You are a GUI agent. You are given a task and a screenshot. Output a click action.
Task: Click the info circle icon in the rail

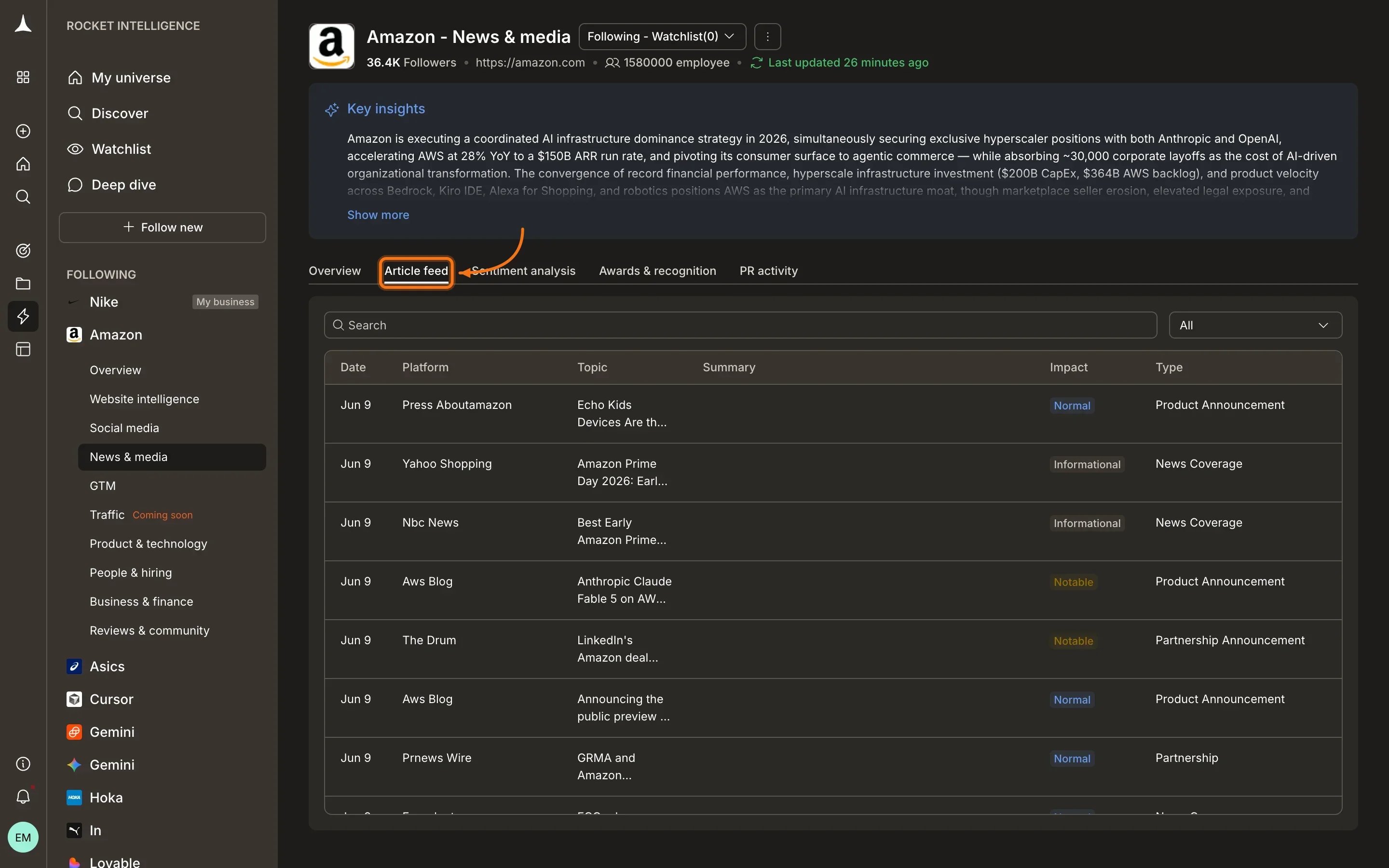click(23, 763)
